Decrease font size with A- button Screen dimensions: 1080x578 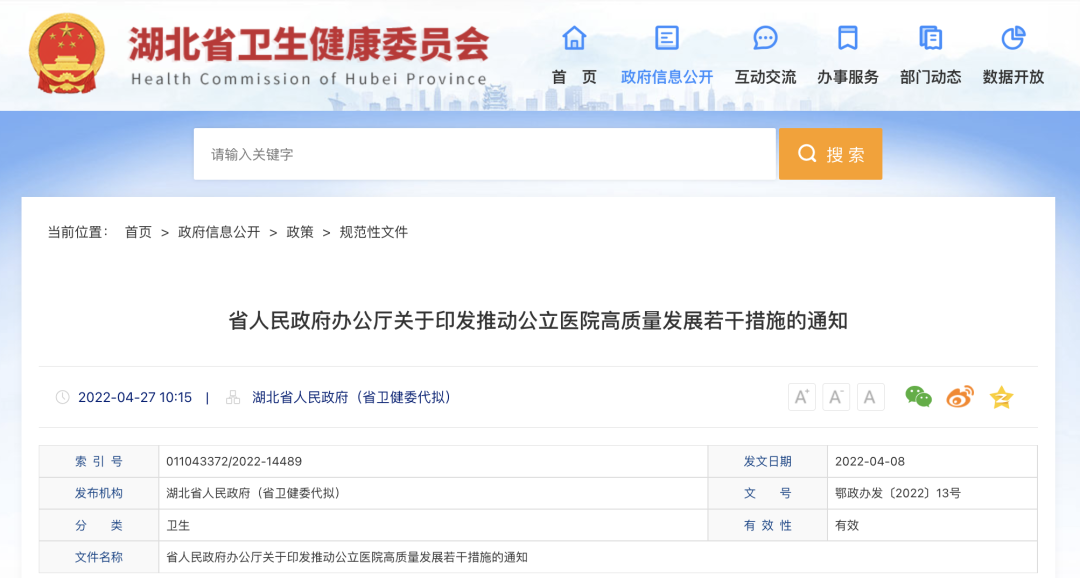coord(836,397)
